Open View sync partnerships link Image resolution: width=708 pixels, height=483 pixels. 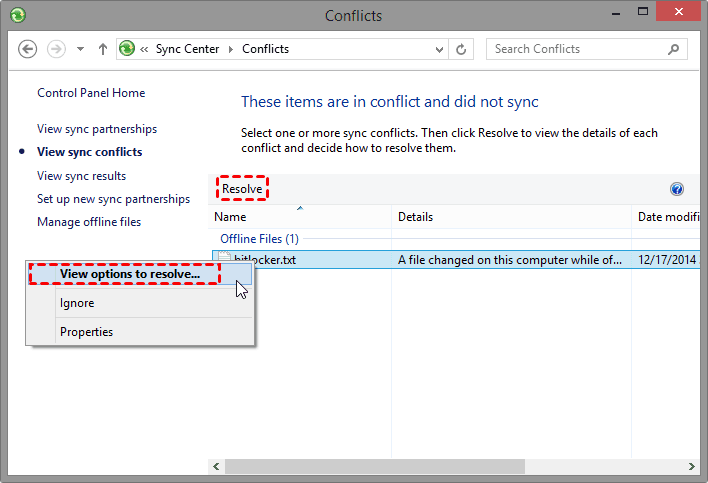pos(97,129)
